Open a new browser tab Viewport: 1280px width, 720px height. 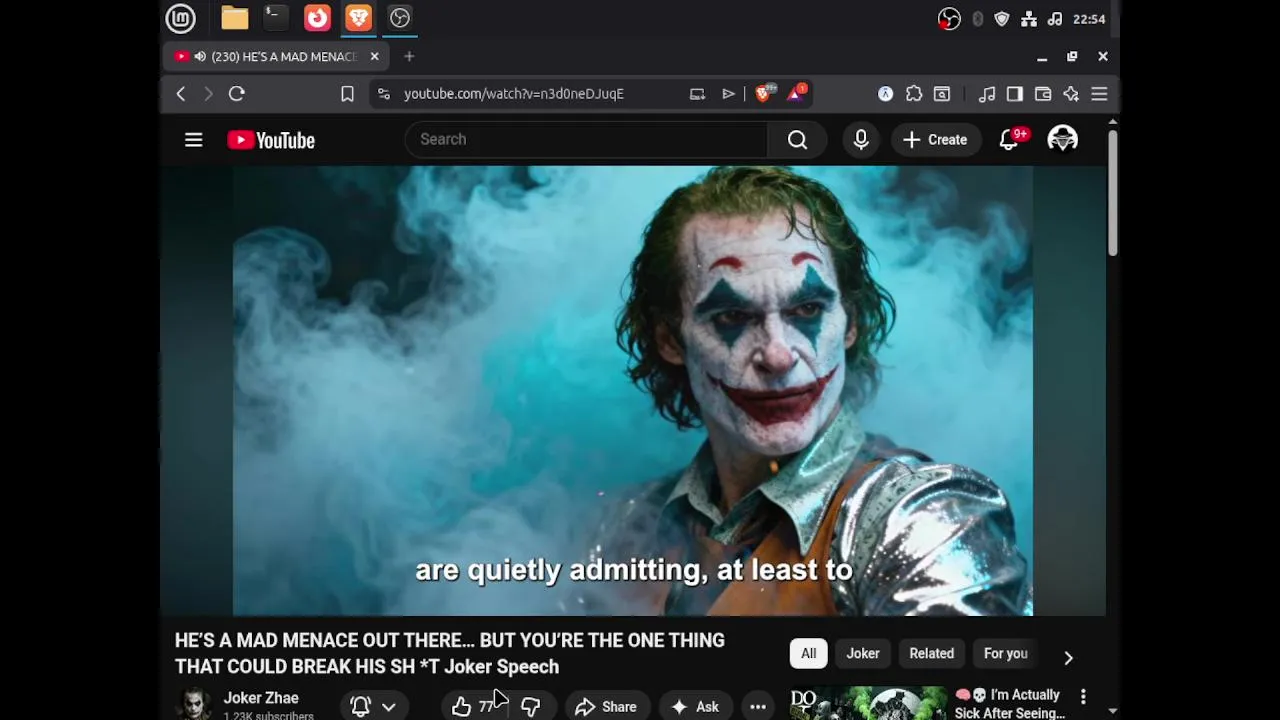(409, 57)
